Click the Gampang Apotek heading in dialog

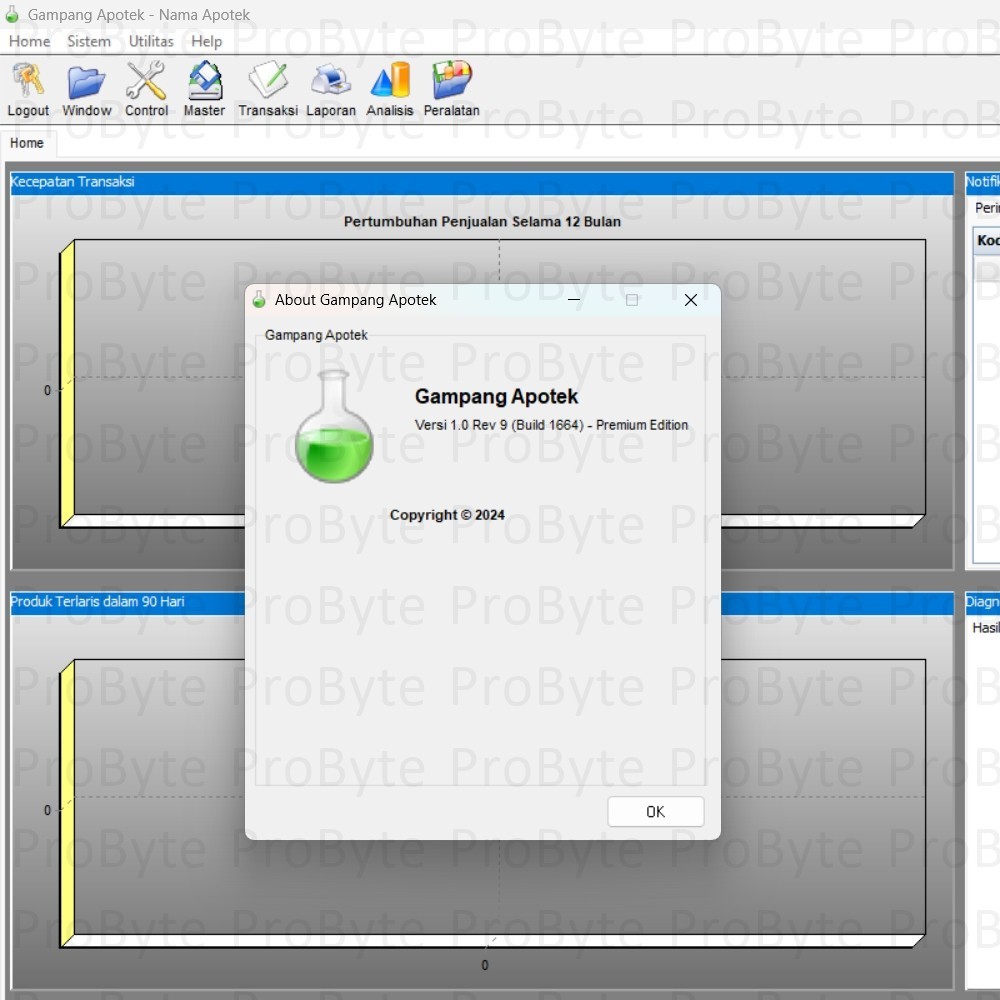coord(496,397)
